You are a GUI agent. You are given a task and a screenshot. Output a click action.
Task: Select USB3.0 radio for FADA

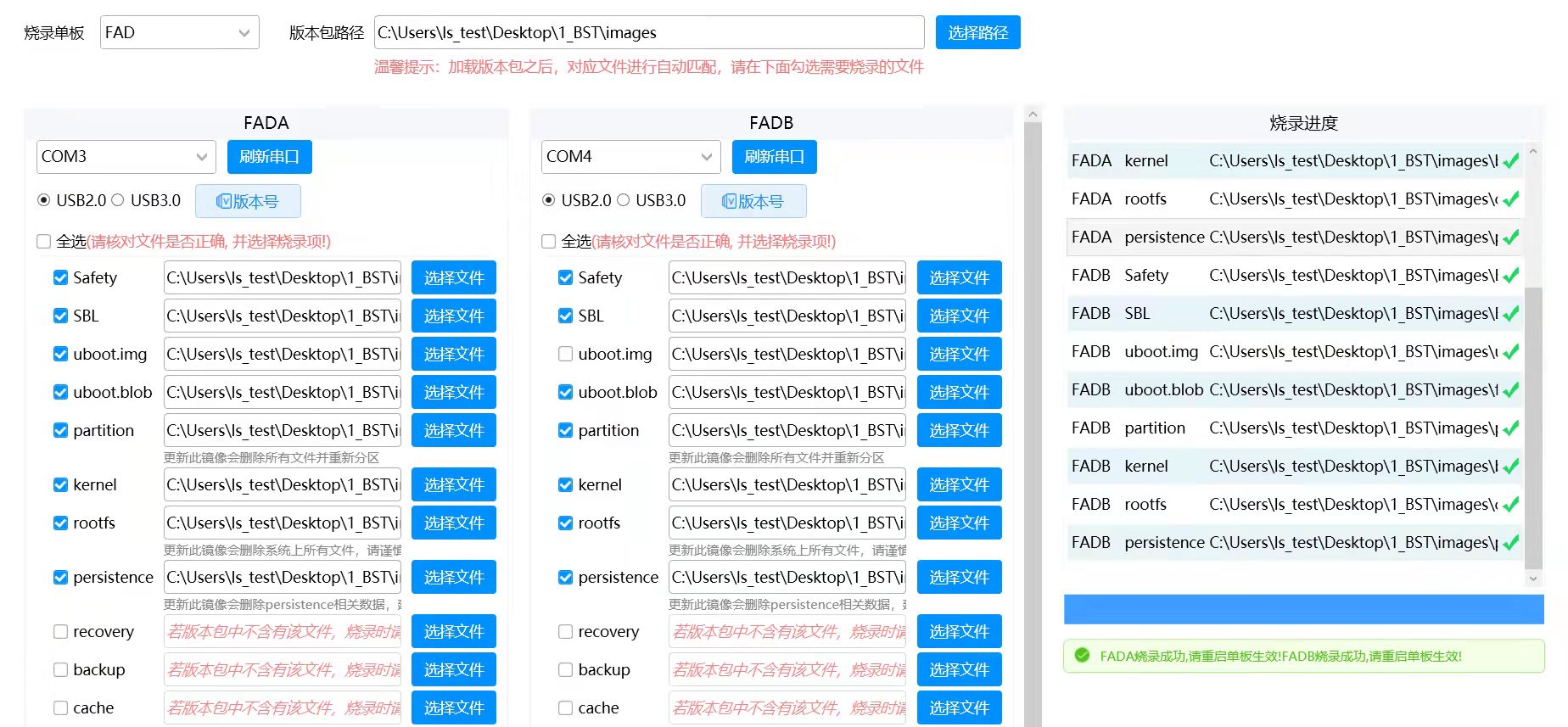click(x=118, y=200)
